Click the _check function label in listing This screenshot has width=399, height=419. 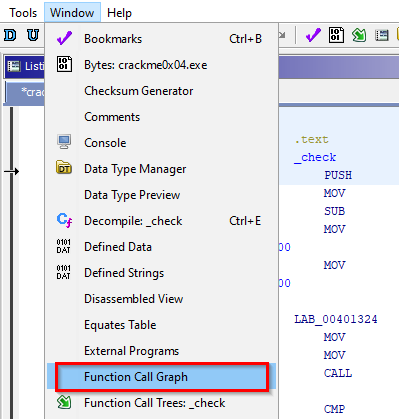coord(315,157)
